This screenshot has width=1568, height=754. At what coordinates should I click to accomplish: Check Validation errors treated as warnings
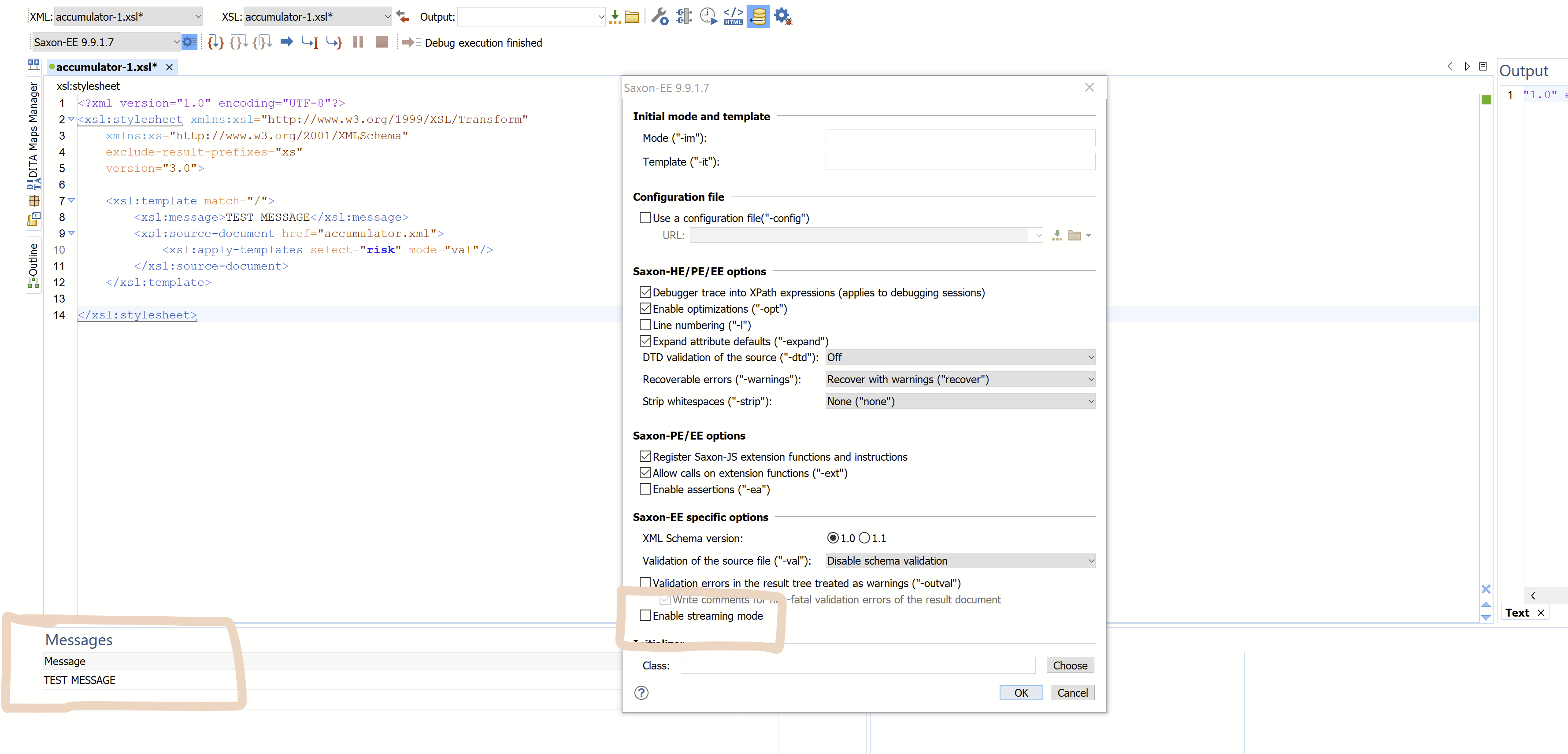pyautogui.click(x=645, y=583)
